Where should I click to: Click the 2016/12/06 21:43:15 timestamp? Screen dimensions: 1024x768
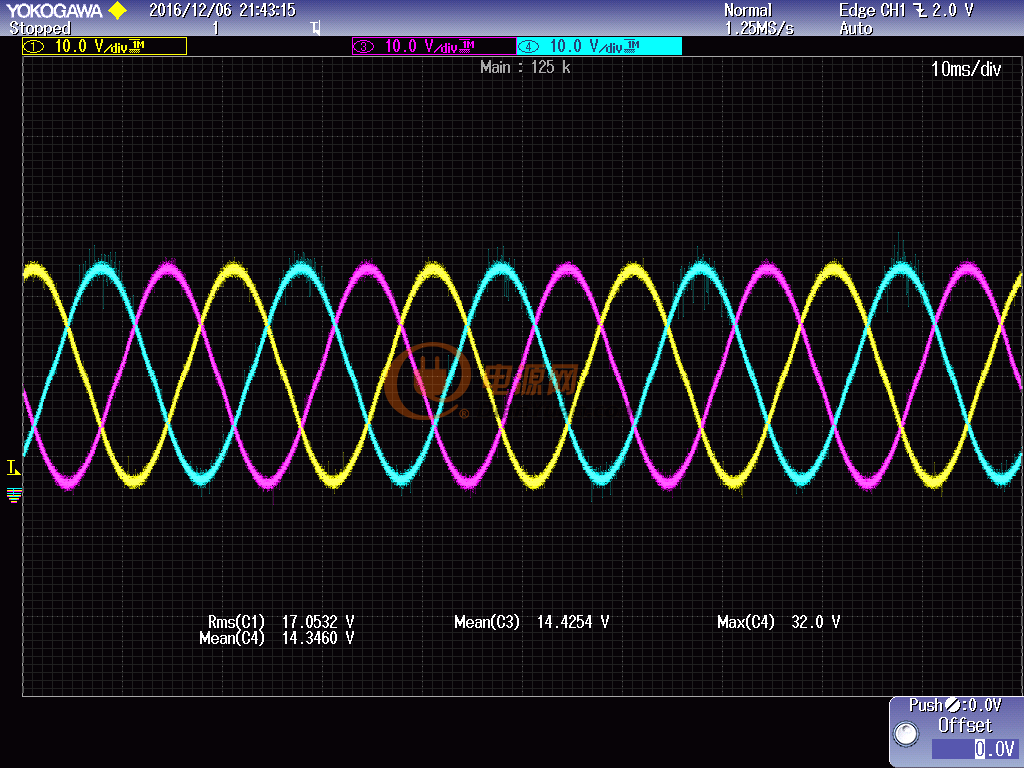tap(223, 10)
